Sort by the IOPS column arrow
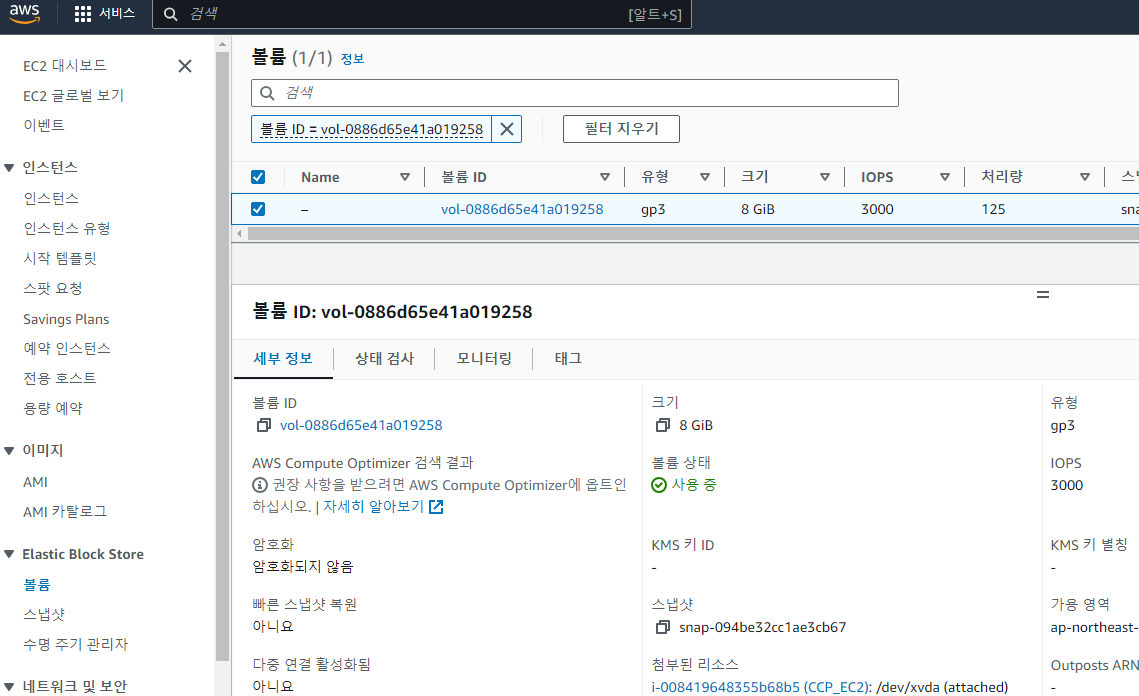 tap(944, 177)
